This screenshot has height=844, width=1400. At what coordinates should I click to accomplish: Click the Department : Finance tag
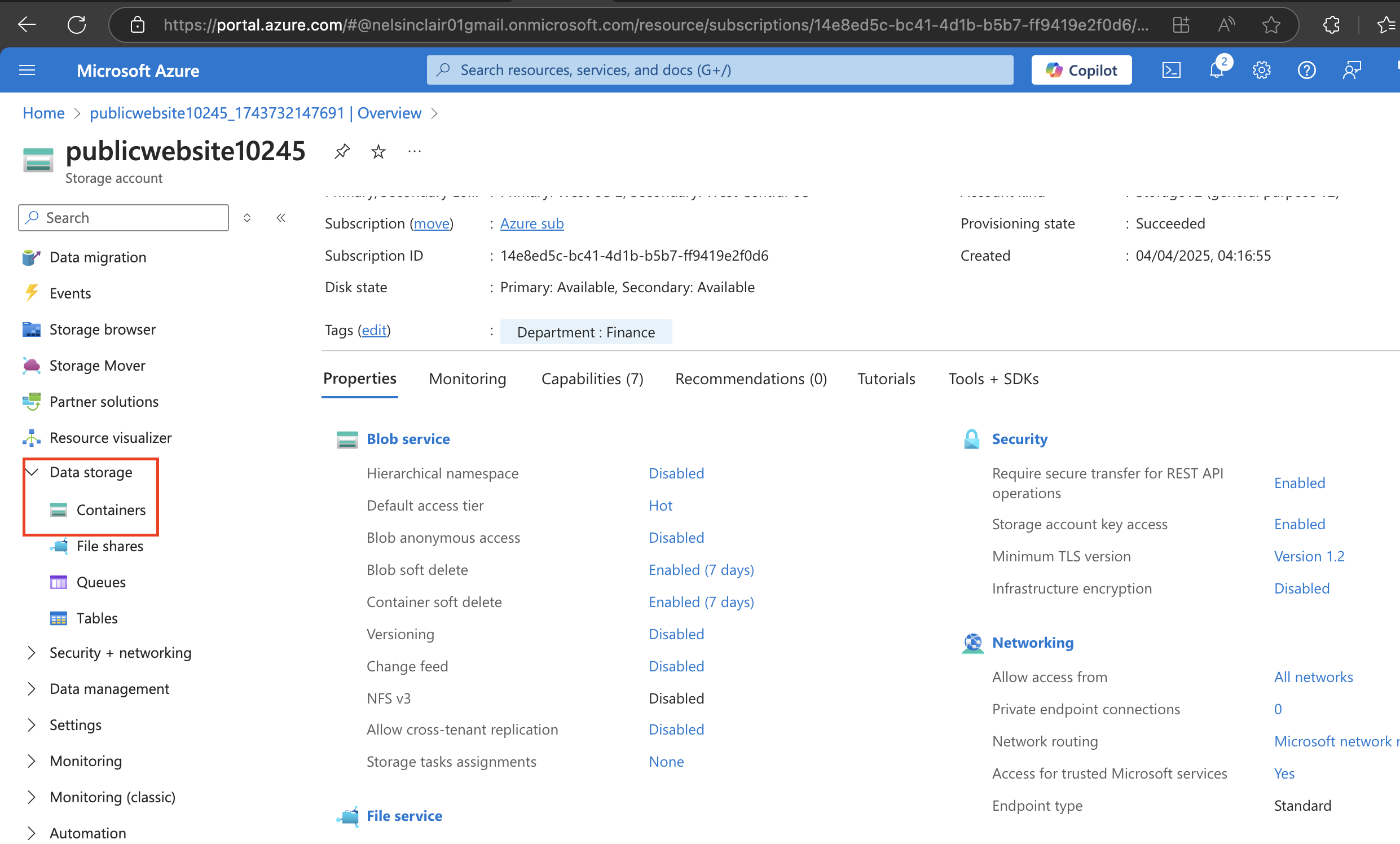pos(586,332)
